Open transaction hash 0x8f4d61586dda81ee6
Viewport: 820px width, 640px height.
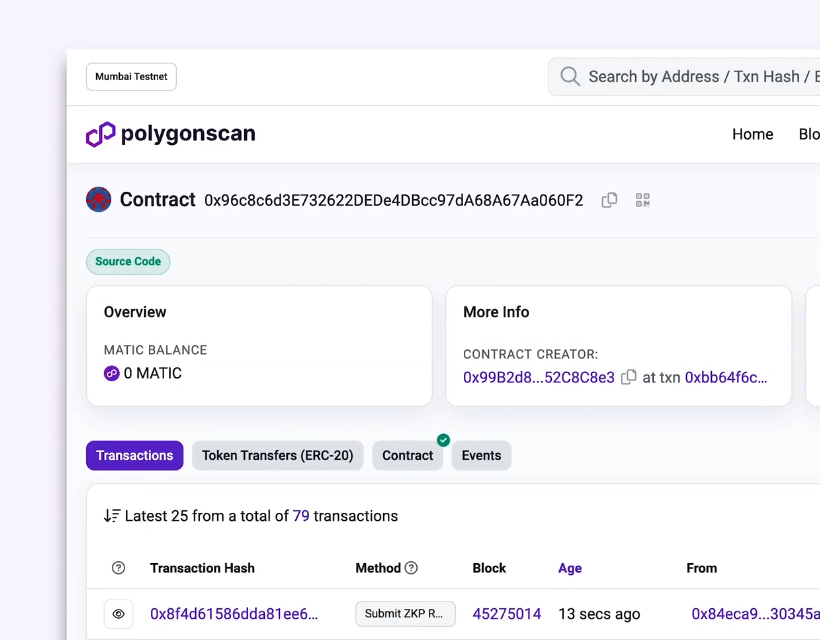[234, 614]
